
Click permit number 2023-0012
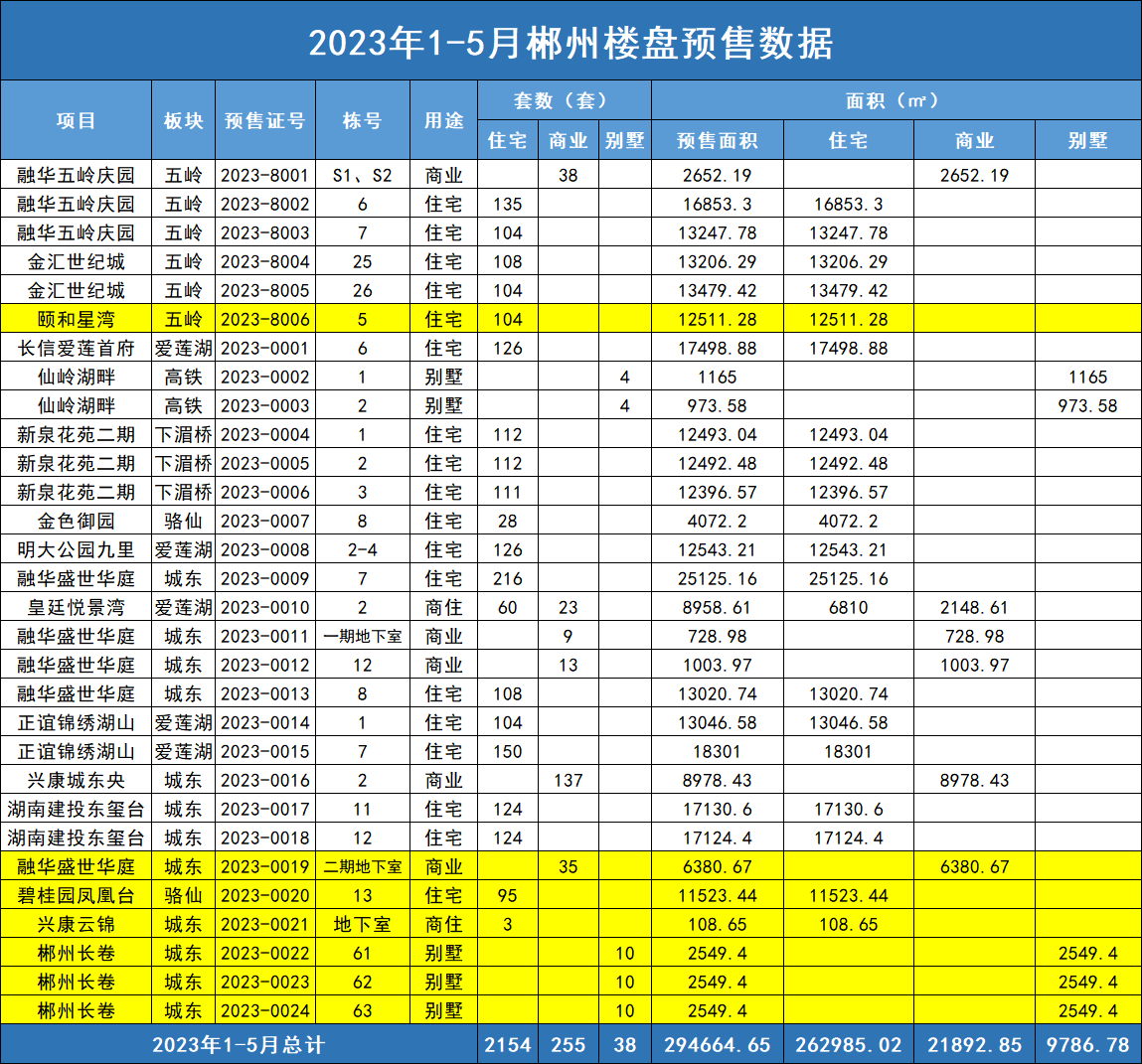click(265, 666)
